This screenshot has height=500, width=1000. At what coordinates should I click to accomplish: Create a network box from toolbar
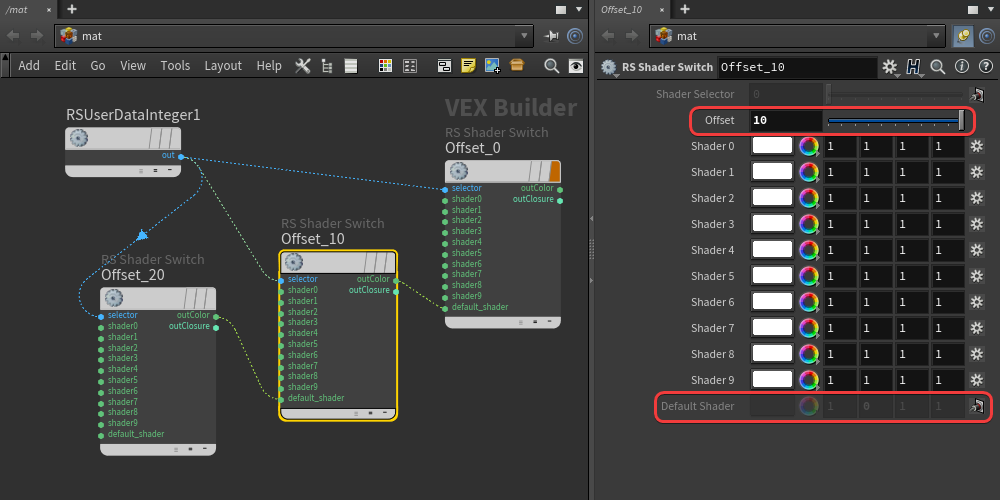(x=445, y=66)
